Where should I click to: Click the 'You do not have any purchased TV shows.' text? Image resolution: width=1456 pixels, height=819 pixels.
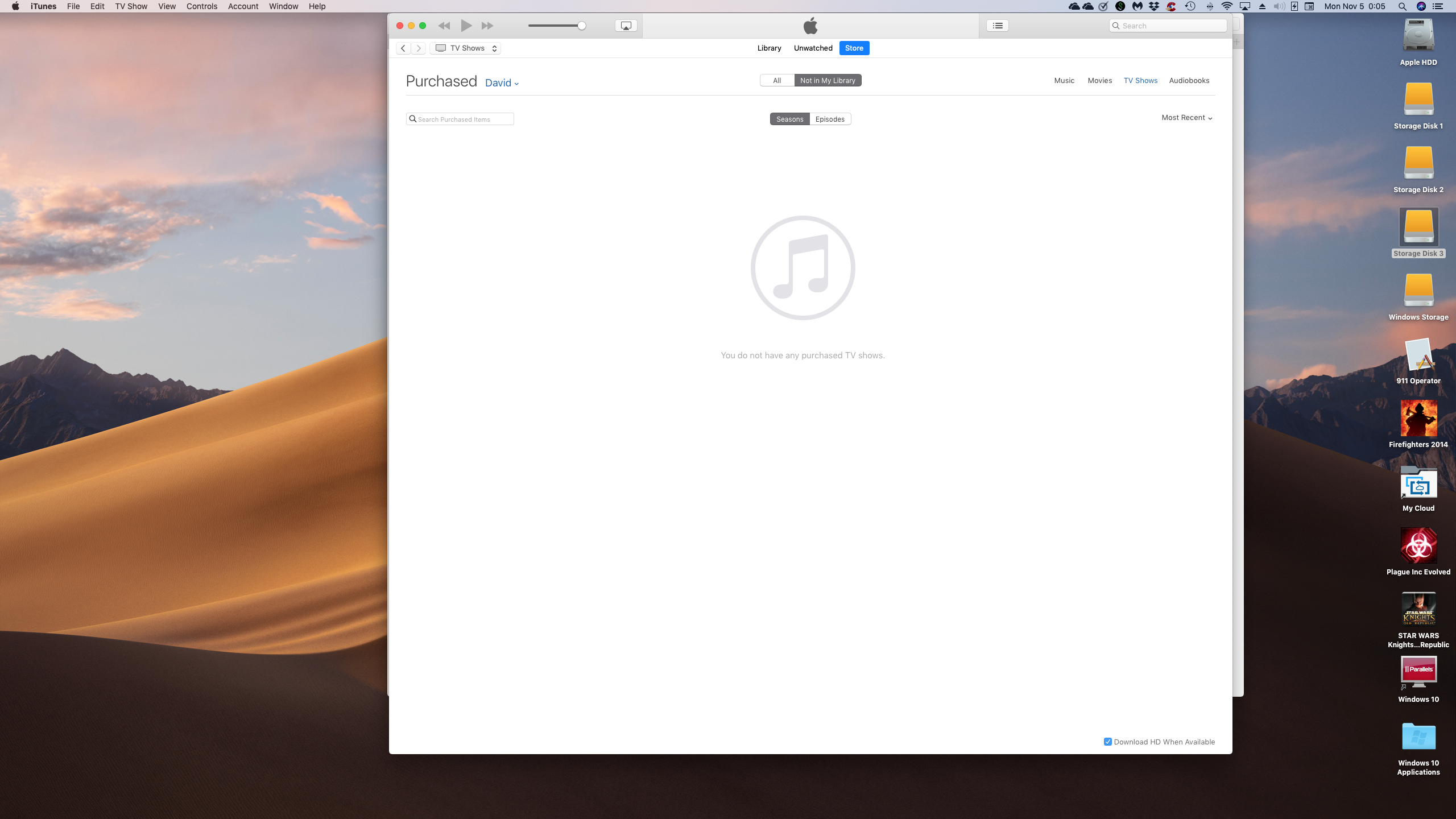[x=803, y=355]
